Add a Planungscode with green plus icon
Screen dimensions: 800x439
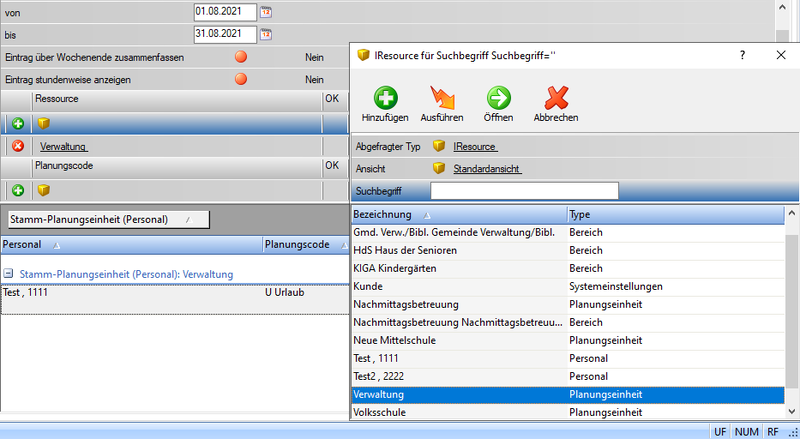(18, 189)
